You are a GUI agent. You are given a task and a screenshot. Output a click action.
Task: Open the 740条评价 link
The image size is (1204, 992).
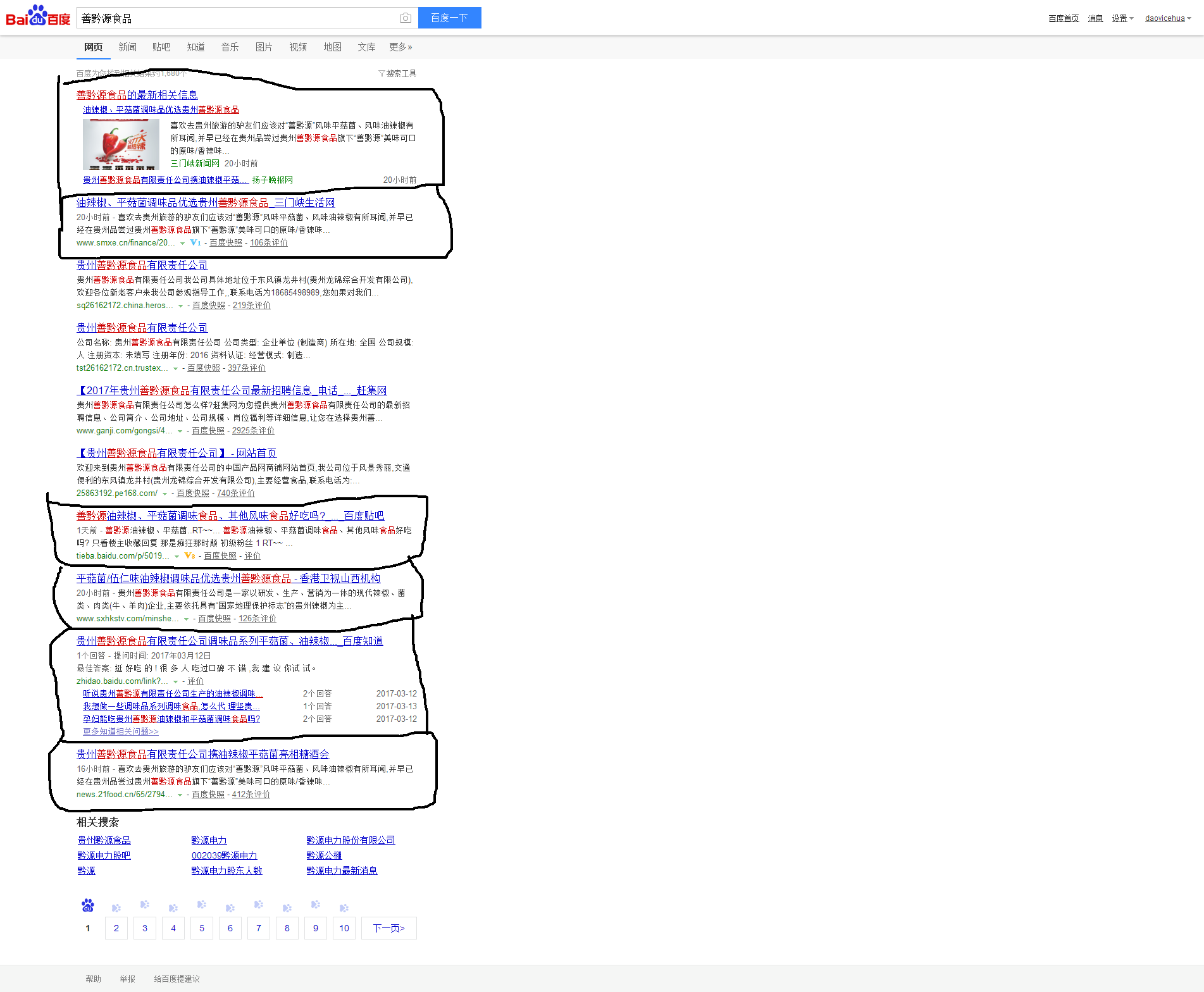pos(236,493)
